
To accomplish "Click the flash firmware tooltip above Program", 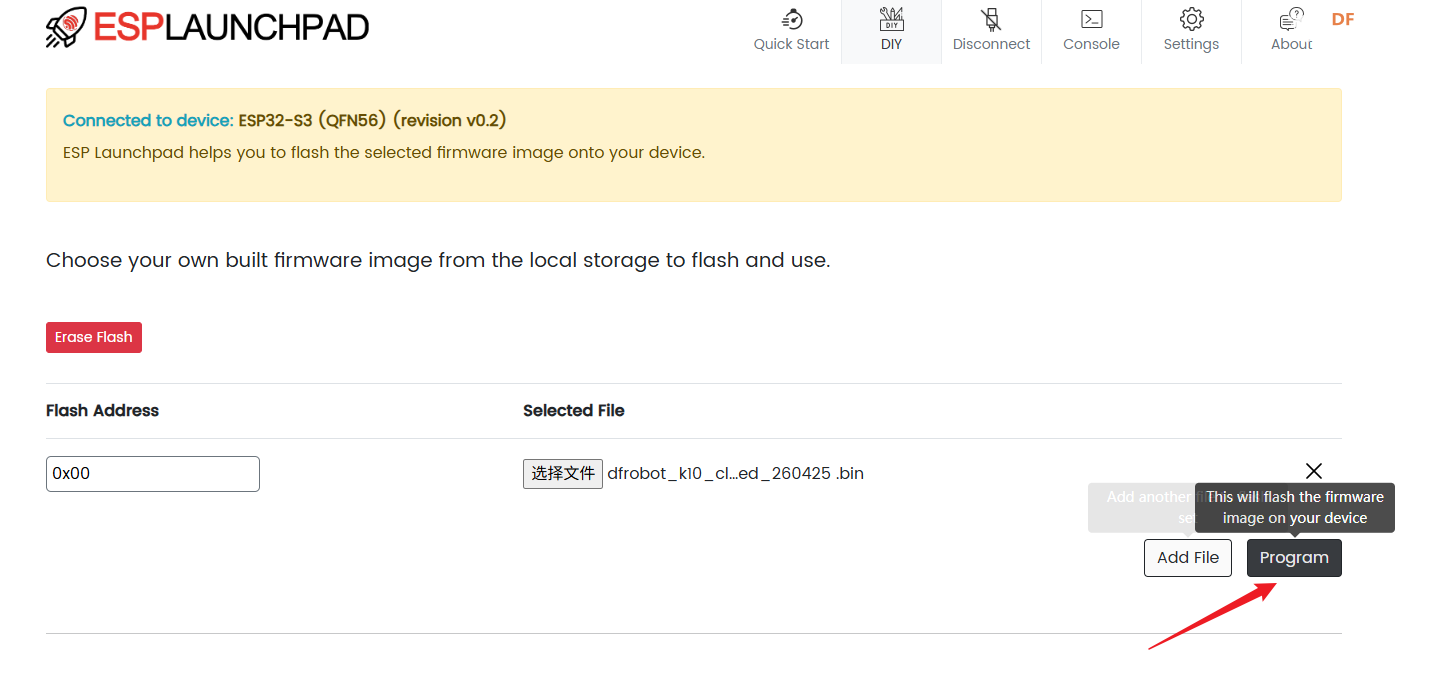I will [1295, 507].
